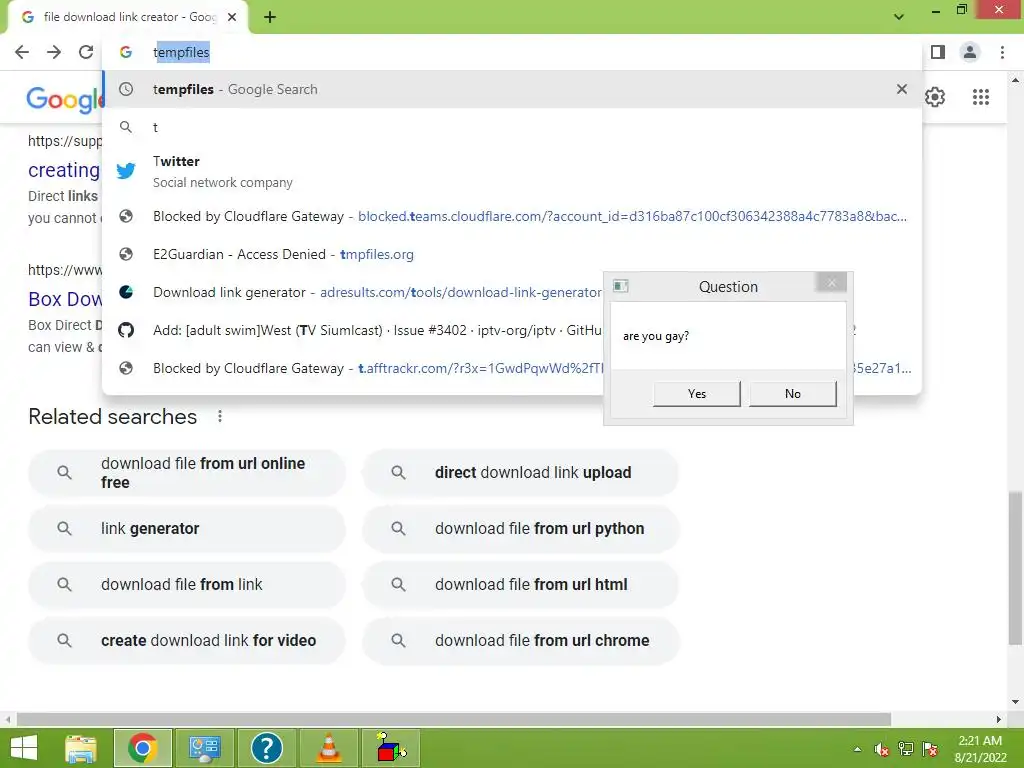Search 'download file from url html'
This screenshot has height=768, width=1024.
point(520,584)
